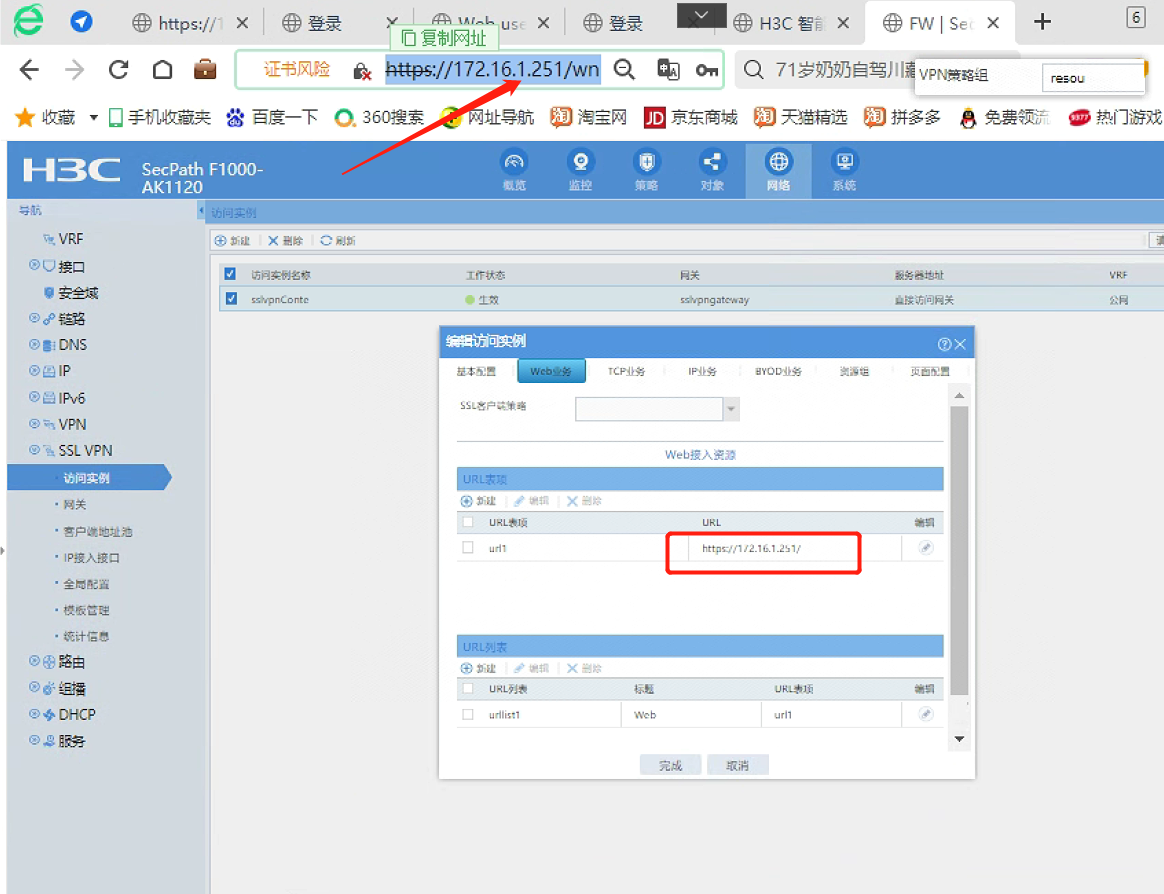This screenshot has height=894, width=1164.
Task: Switch to the IP业务 tab
Action: (x=702, y=371)
